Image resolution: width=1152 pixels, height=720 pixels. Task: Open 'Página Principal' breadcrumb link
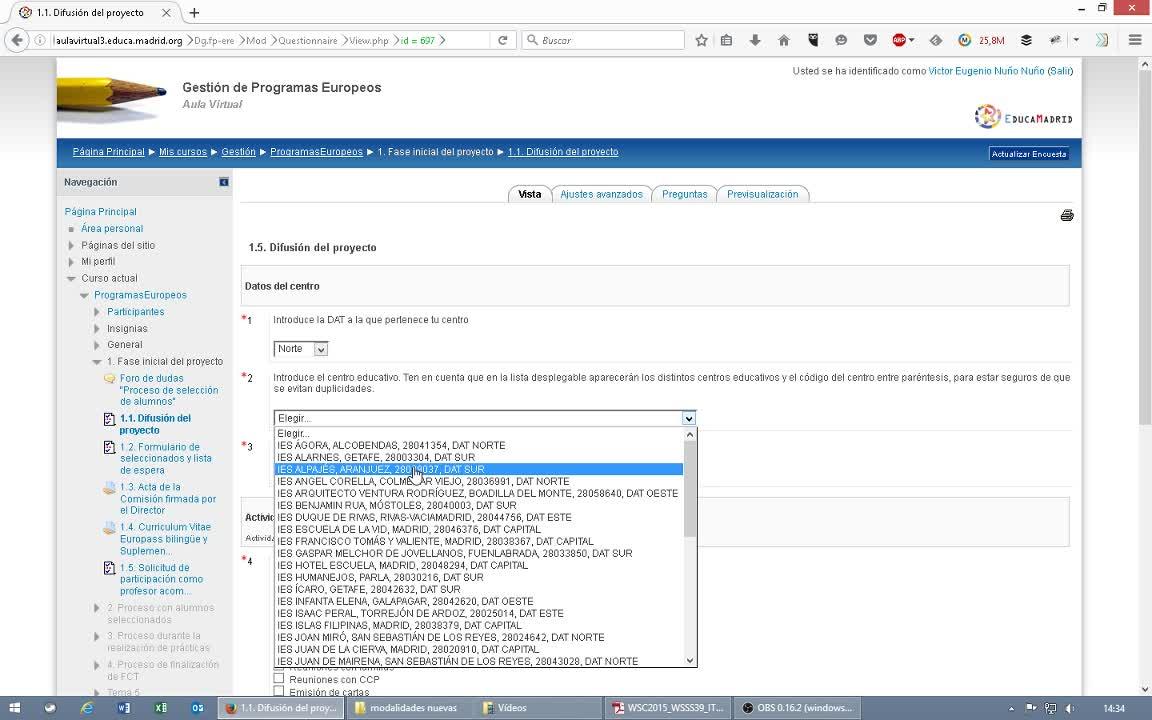click(109, 152)
